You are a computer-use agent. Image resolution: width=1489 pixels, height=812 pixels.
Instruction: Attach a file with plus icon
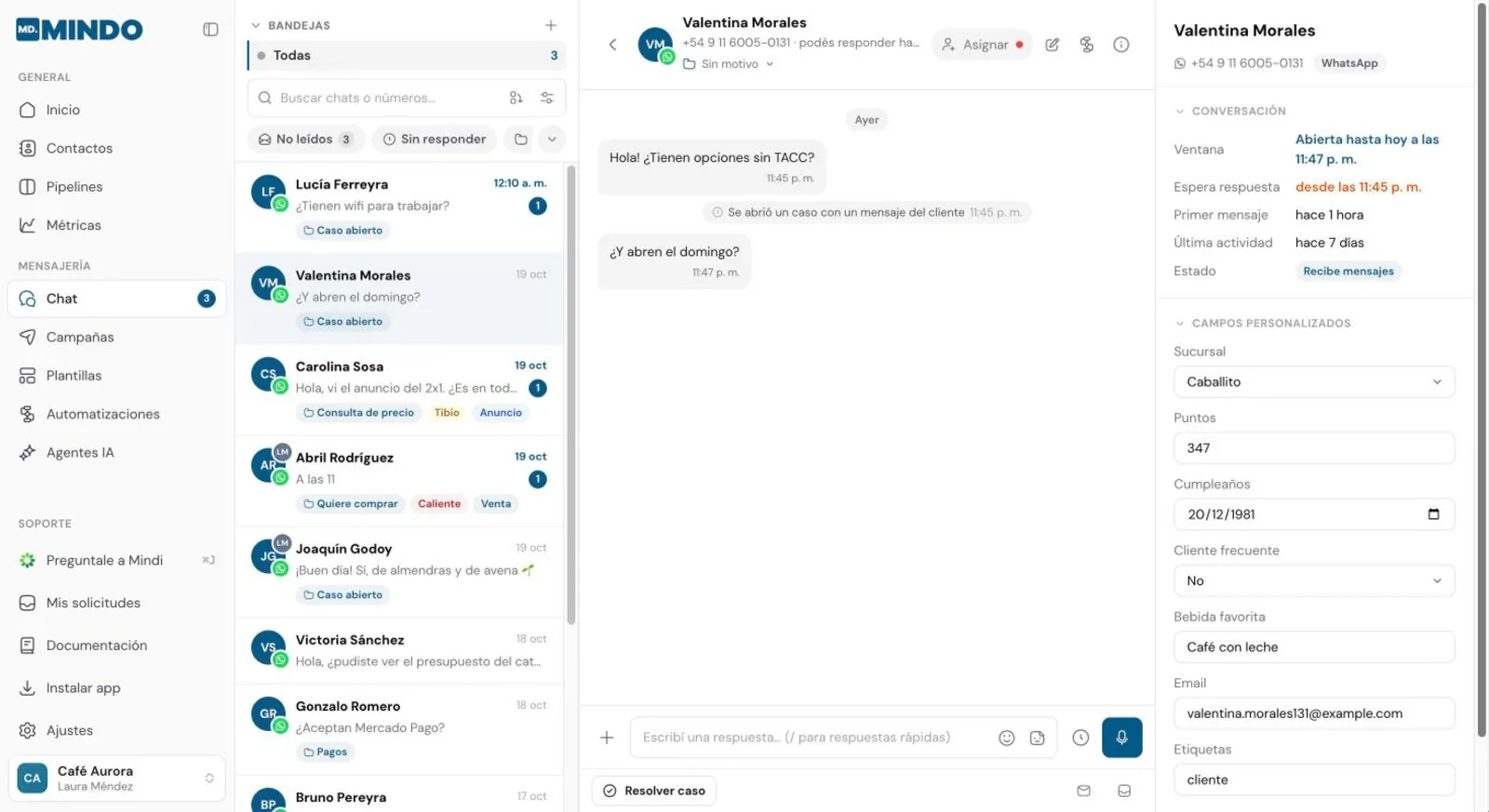point(607,738)
